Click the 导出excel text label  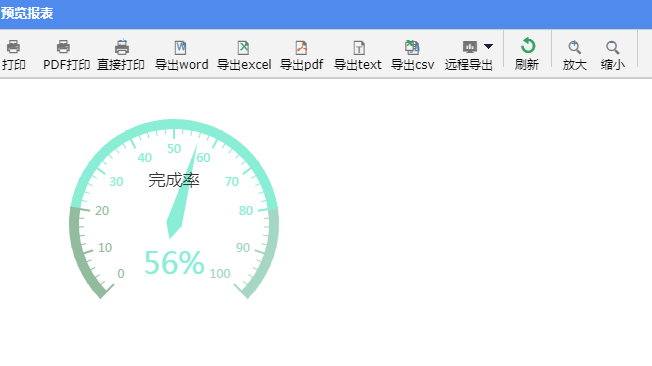[244, 65]
